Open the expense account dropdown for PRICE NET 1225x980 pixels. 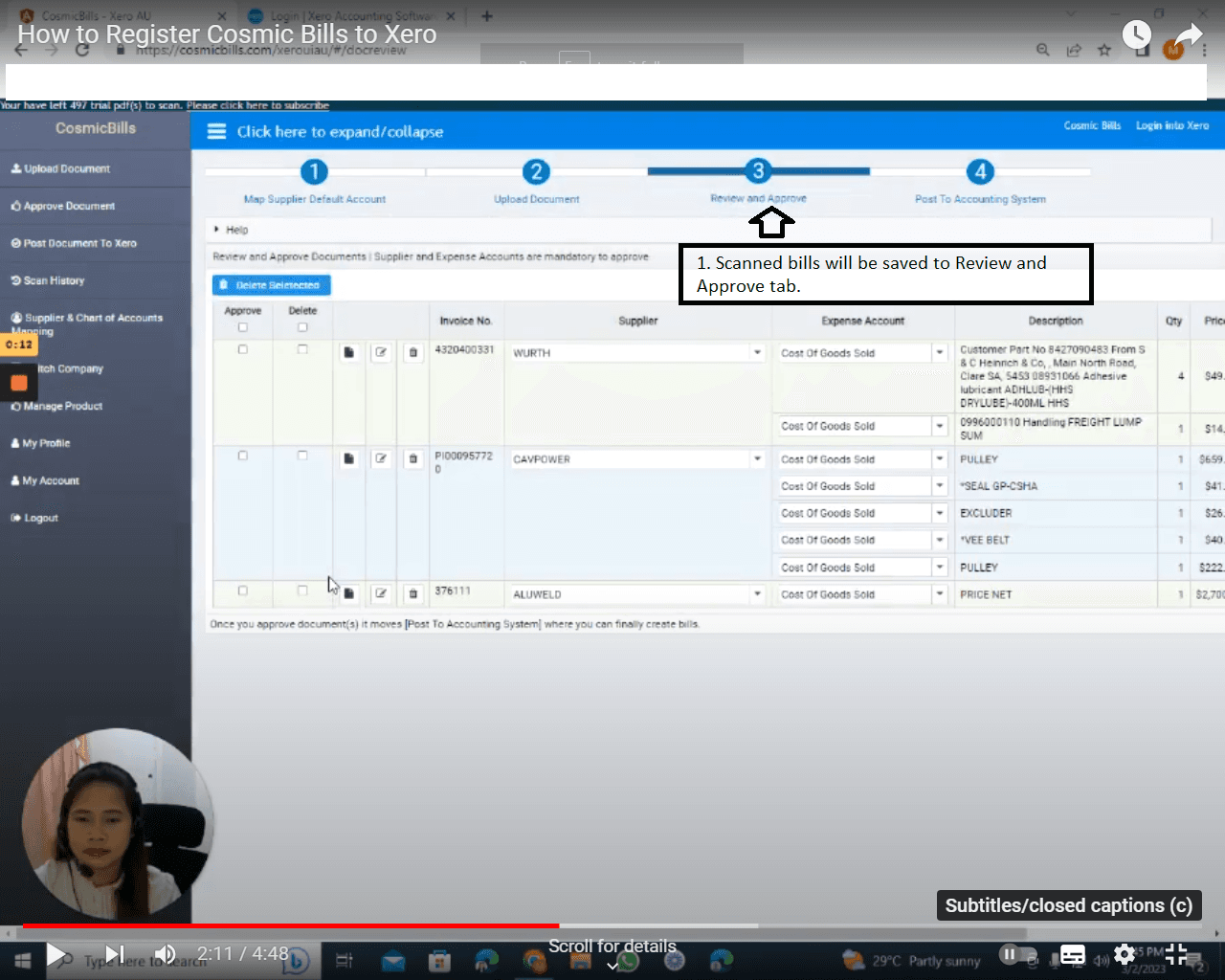(x=940, y=594)
